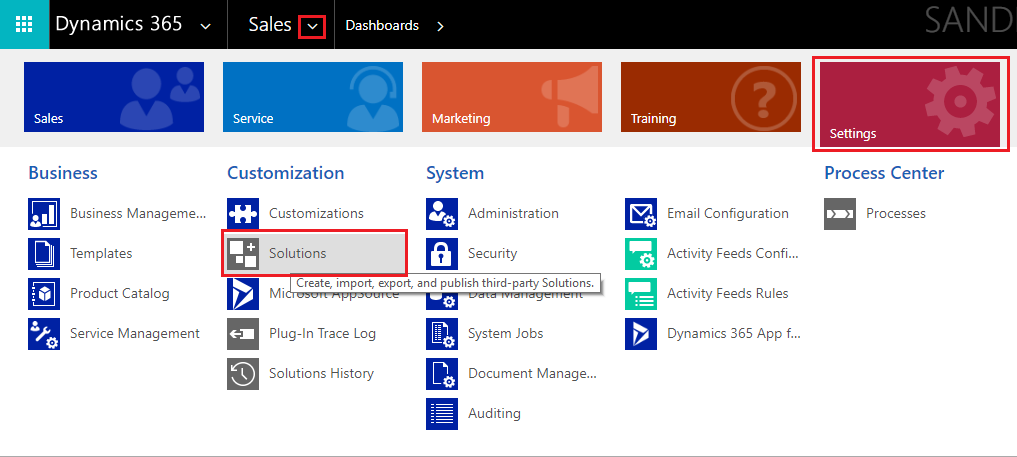1017x457 pixels.
Task: Click the Customizations puzzle piece icon
Action: (x=243, y=214)
